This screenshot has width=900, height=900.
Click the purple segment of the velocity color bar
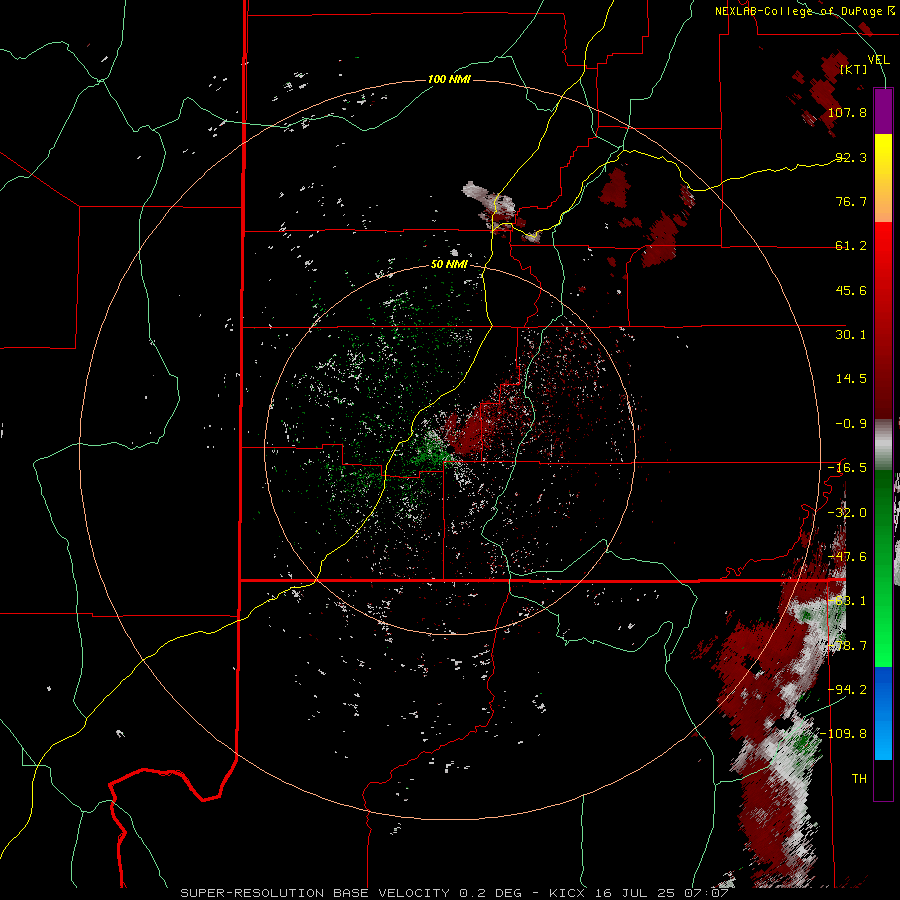[883, 111]
